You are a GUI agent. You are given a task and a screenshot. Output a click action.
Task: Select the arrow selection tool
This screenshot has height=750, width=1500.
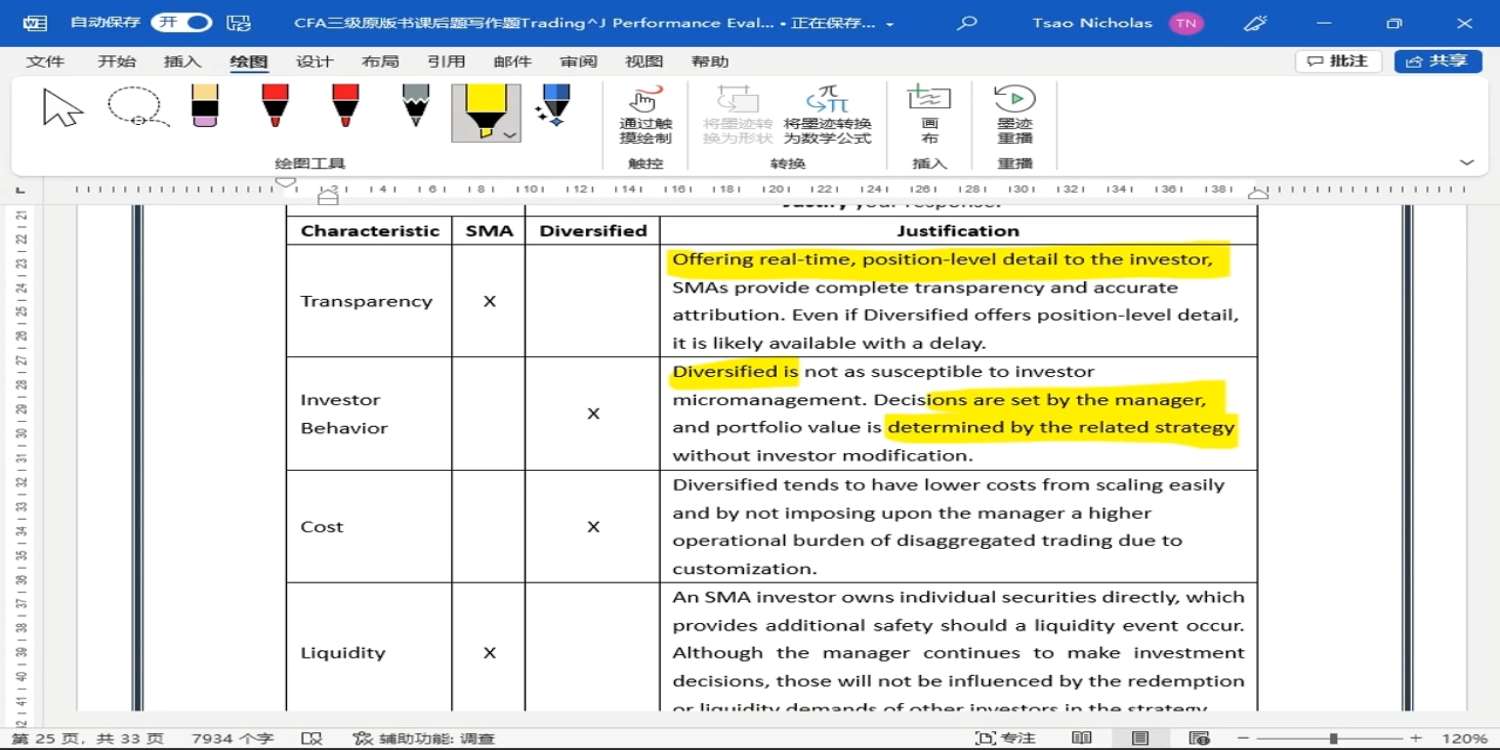click(63, 108)
